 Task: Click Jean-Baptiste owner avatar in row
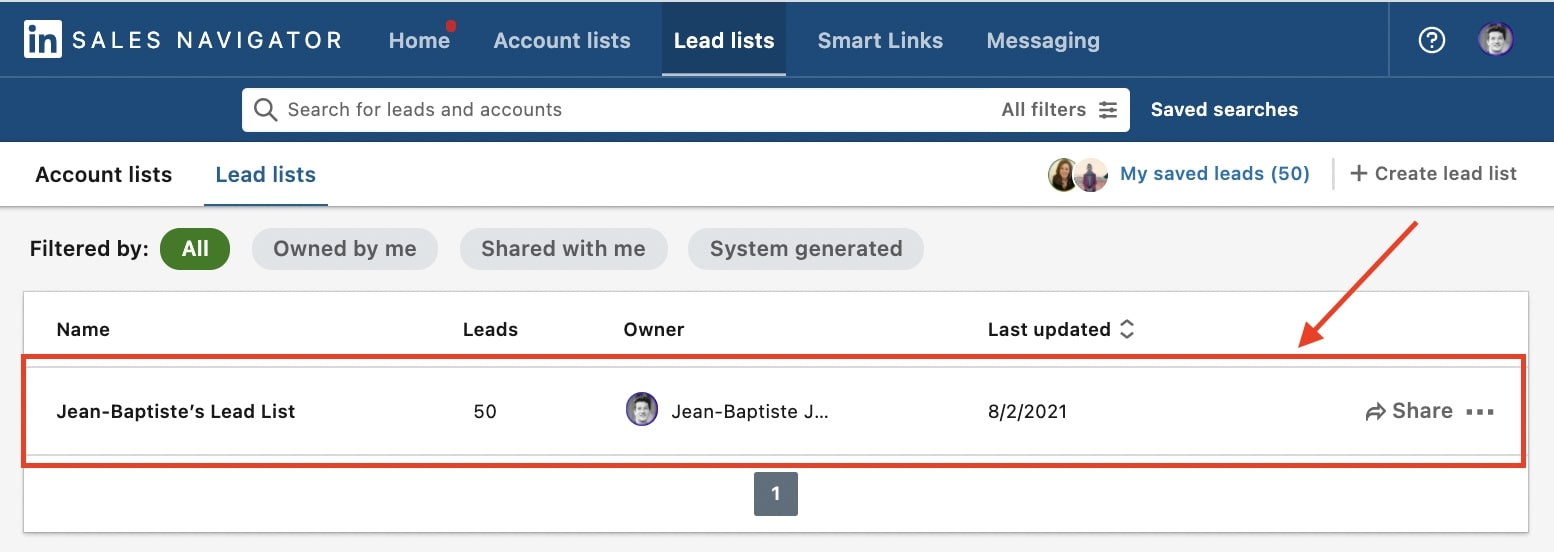click(x=642, y=409)
